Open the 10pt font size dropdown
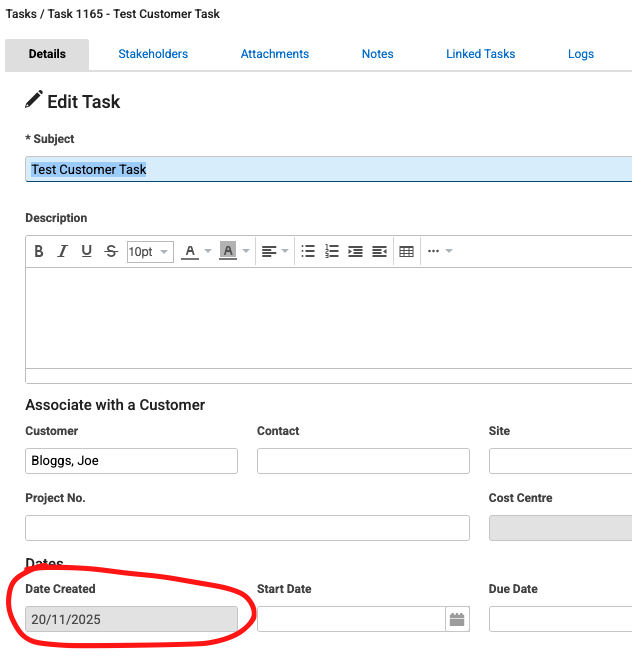This screenshot has height=656, width=632. click(x=150, y=252)
